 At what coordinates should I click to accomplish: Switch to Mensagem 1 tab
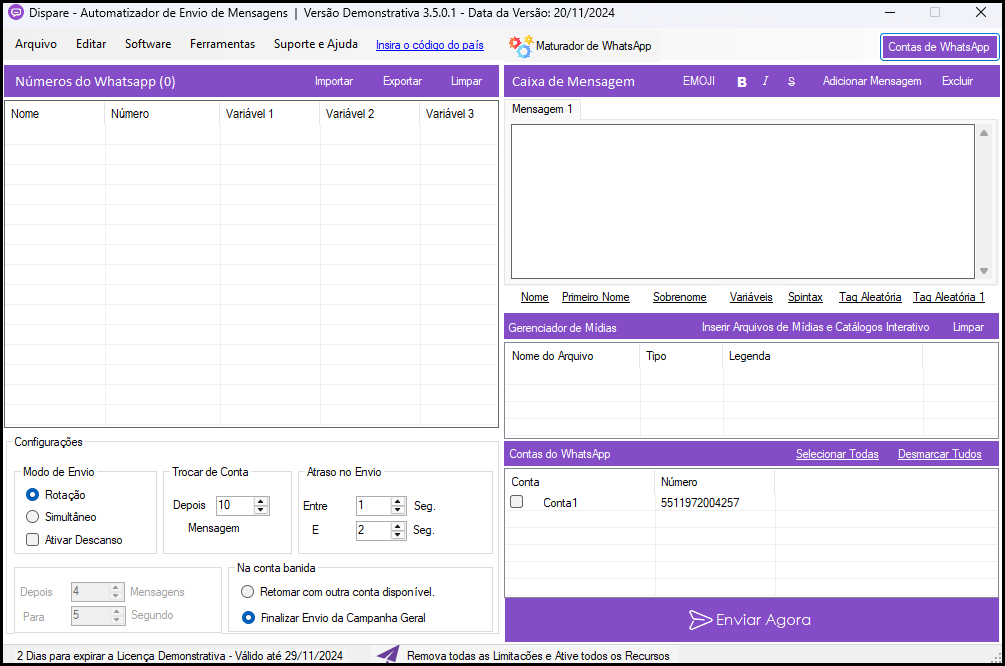tap(542, 110)
